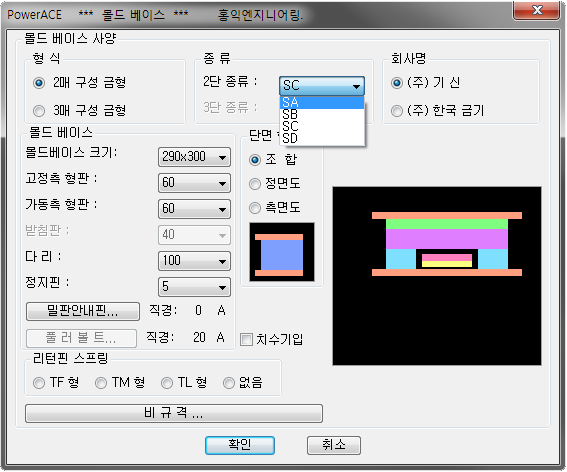Viewport: 567px width, 472px height.
Task: Select the 3매 구성 금형 radio button
Action: [39, 111]
